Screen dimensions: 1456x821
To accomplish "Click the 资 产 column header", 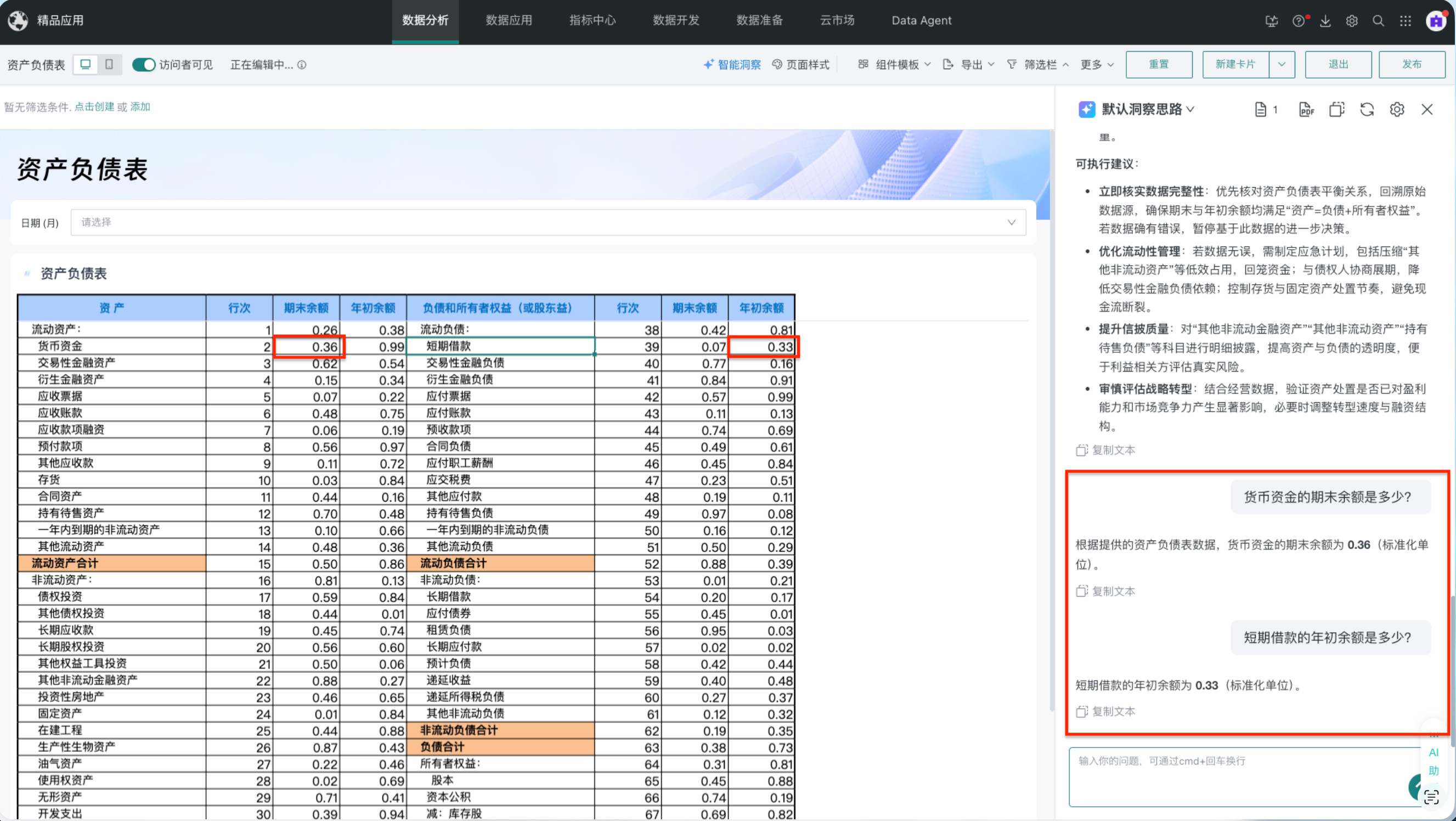I will (112, 307).
